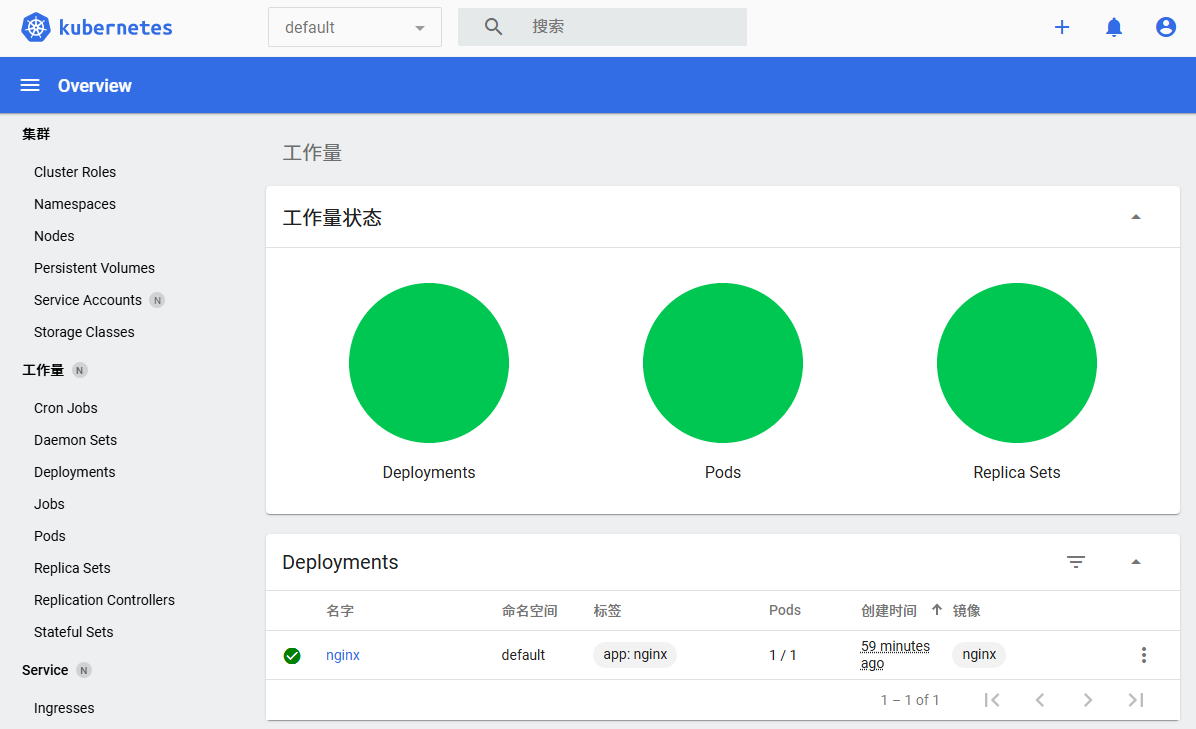Open the notifications bell

pos(1114,28)
